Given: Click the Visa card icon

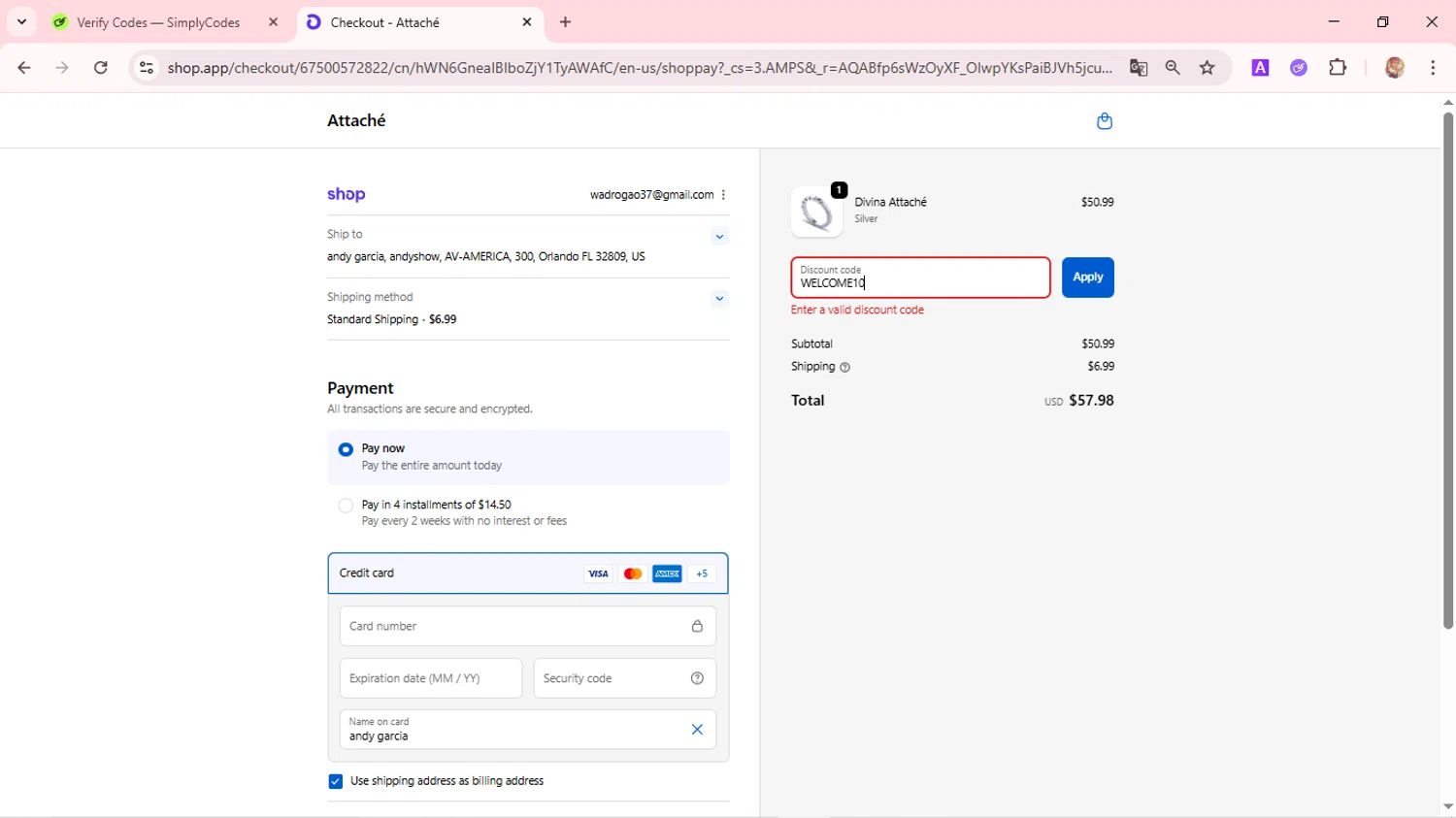Looking at the screenshot, I should pyautogui.click(x=598, y=574).
